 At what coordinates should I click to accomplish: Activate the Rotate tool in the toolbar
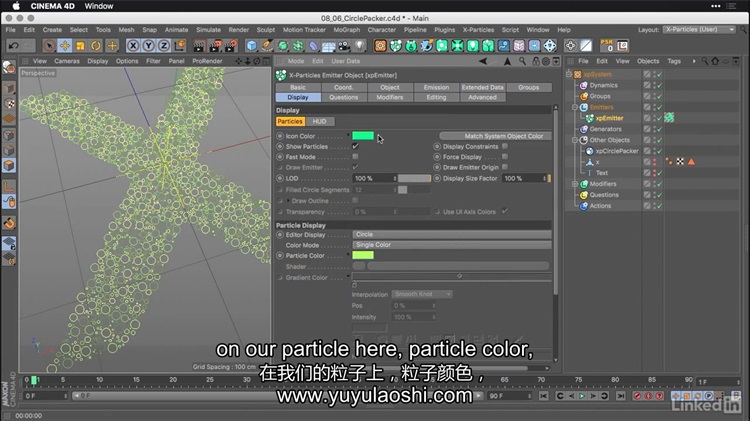96,46
